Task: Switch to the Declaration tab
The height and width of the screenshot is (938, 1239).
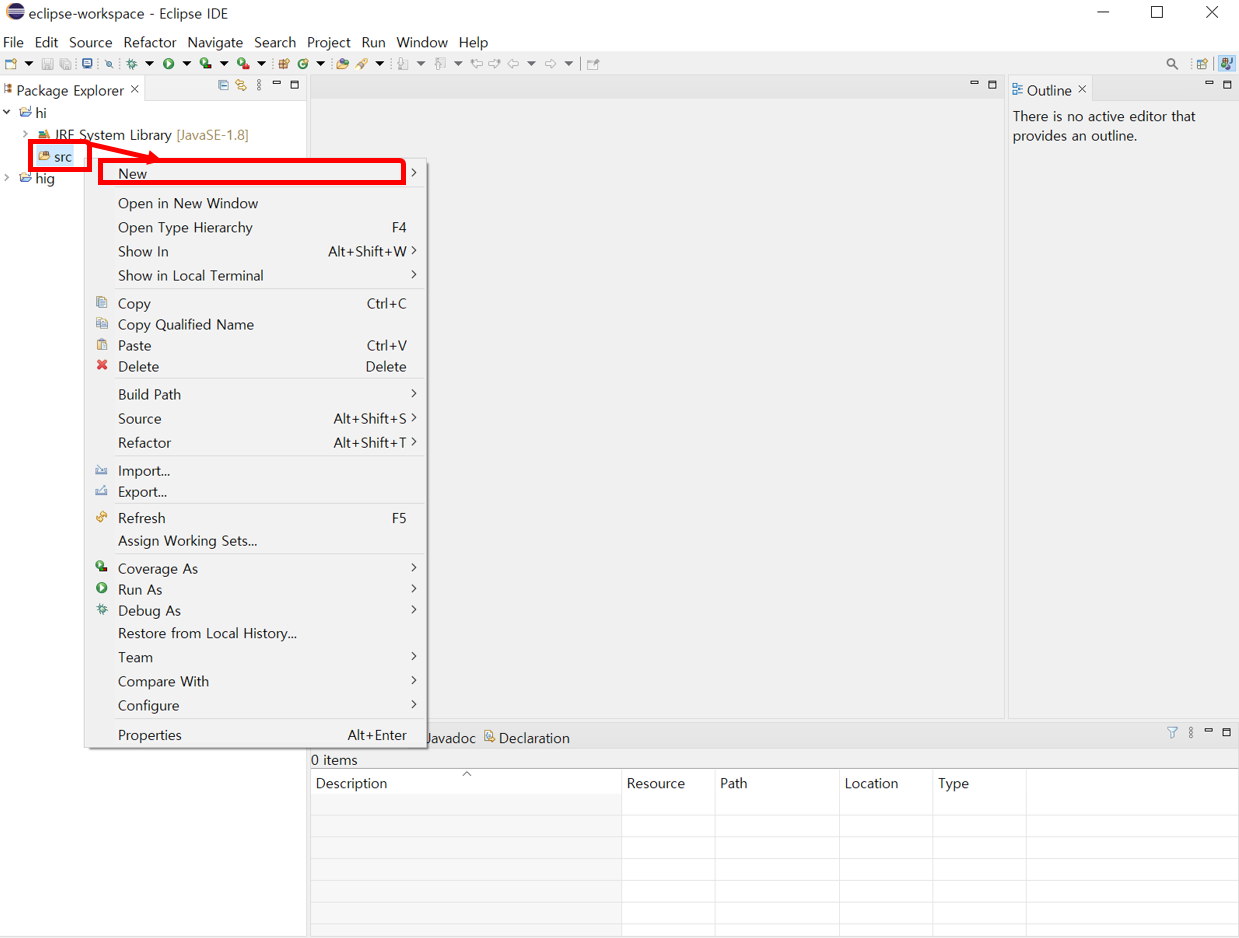Action: (x=527, y=738)
